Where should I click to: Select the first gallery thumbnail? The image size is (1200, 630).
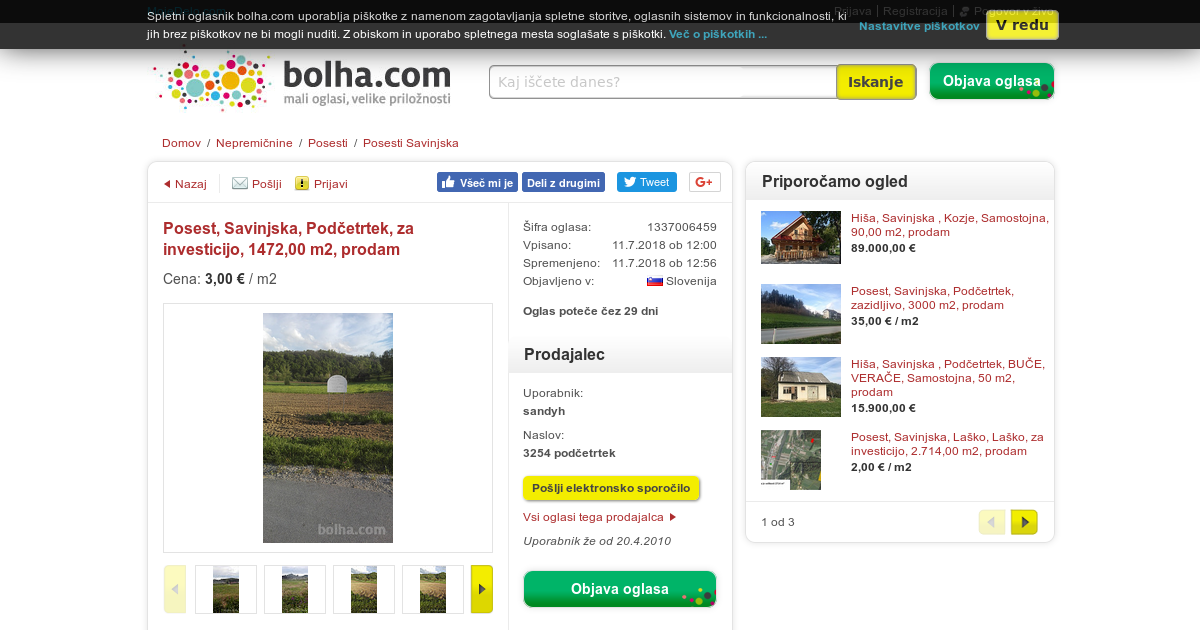click(x=226, y=589)
